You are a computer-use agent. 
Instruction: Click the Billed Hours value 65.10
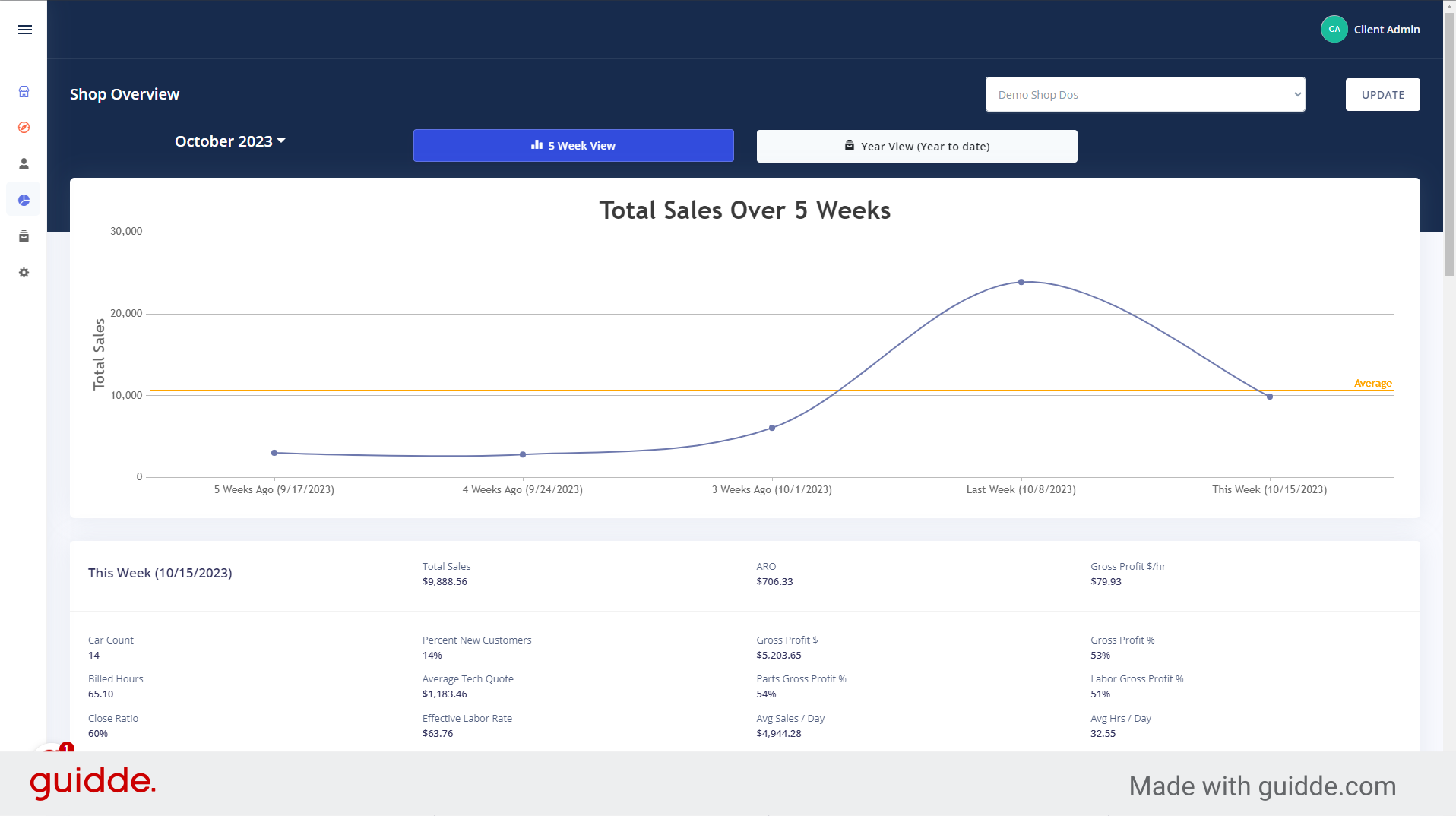(100, 694)
